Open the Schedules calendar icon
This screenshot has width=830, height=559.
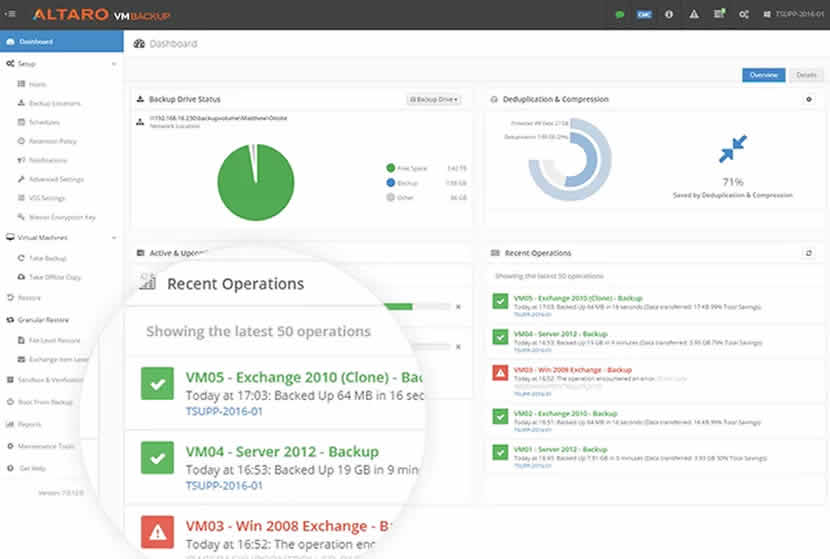21,122
